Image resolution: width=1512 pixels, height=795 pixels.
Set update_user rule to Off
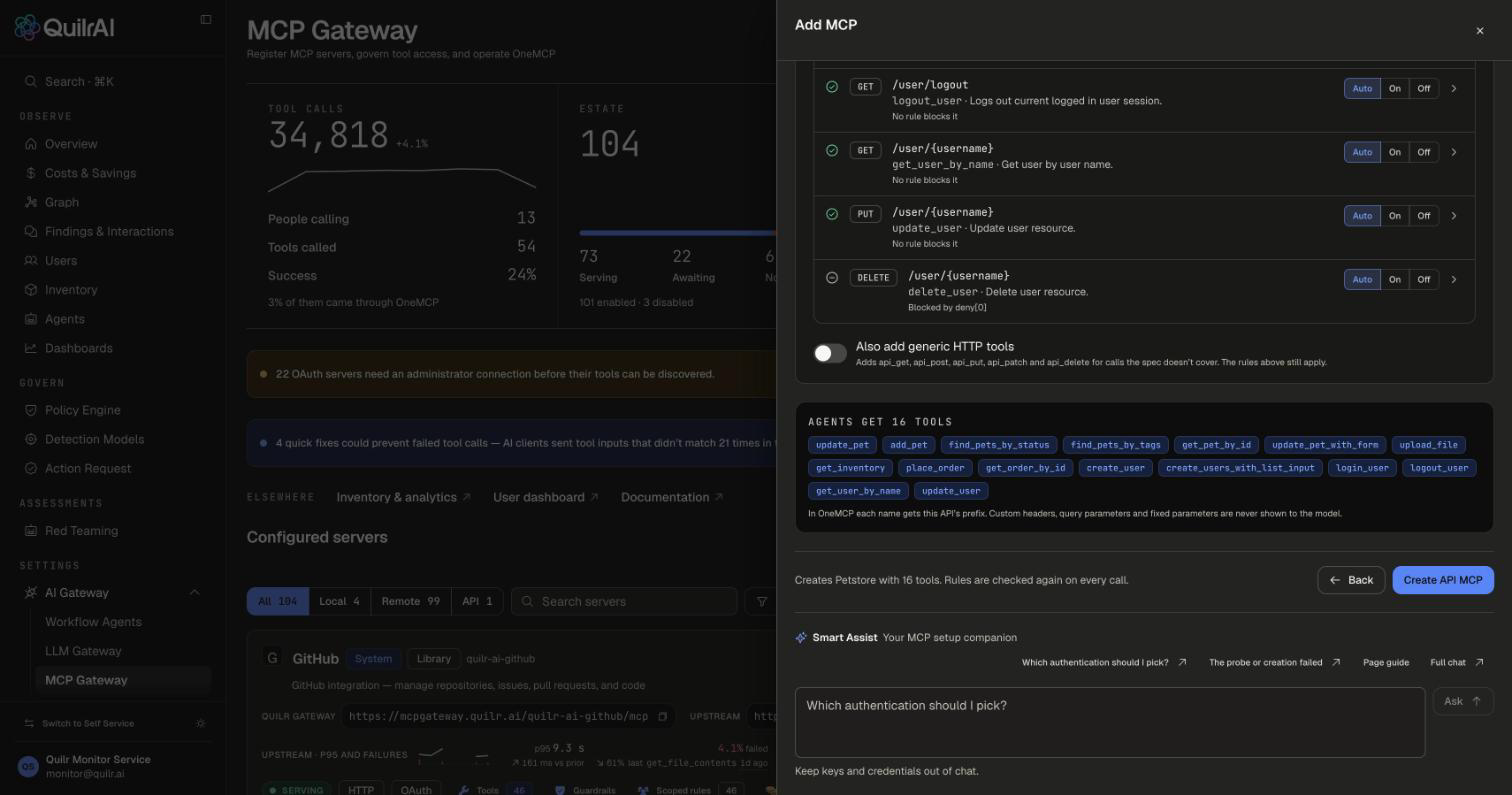[1423, 216]
